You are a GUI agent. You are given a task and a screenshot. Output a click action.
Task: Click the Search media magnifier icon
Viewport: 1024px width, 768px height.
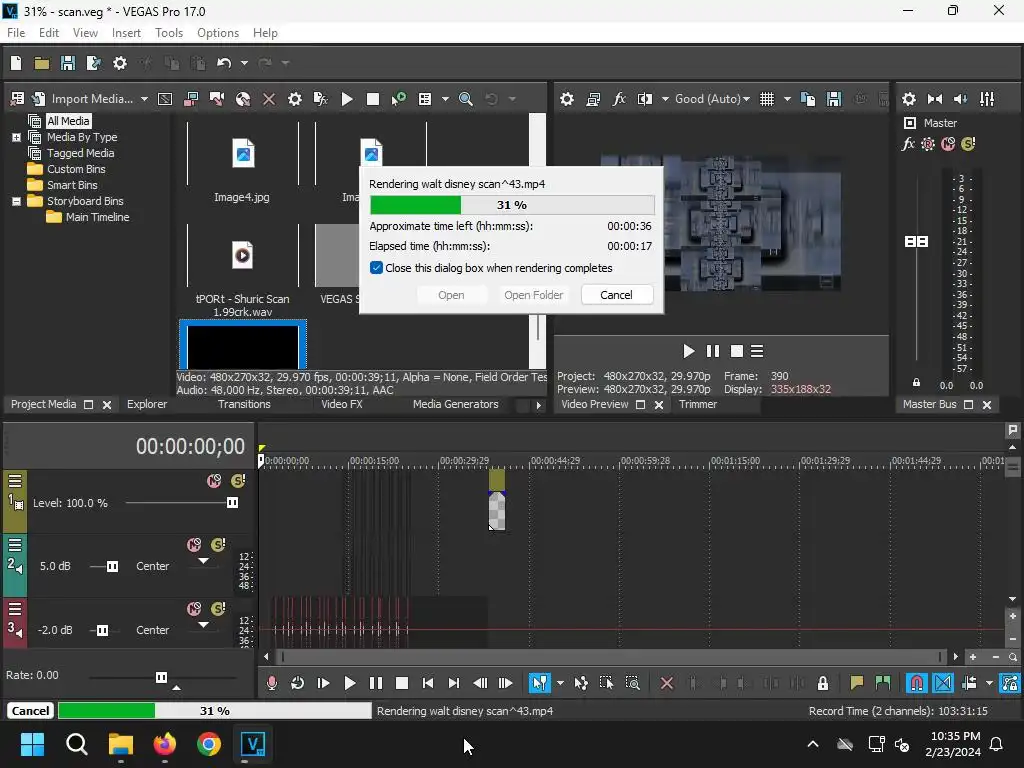(x=466, y=99)
